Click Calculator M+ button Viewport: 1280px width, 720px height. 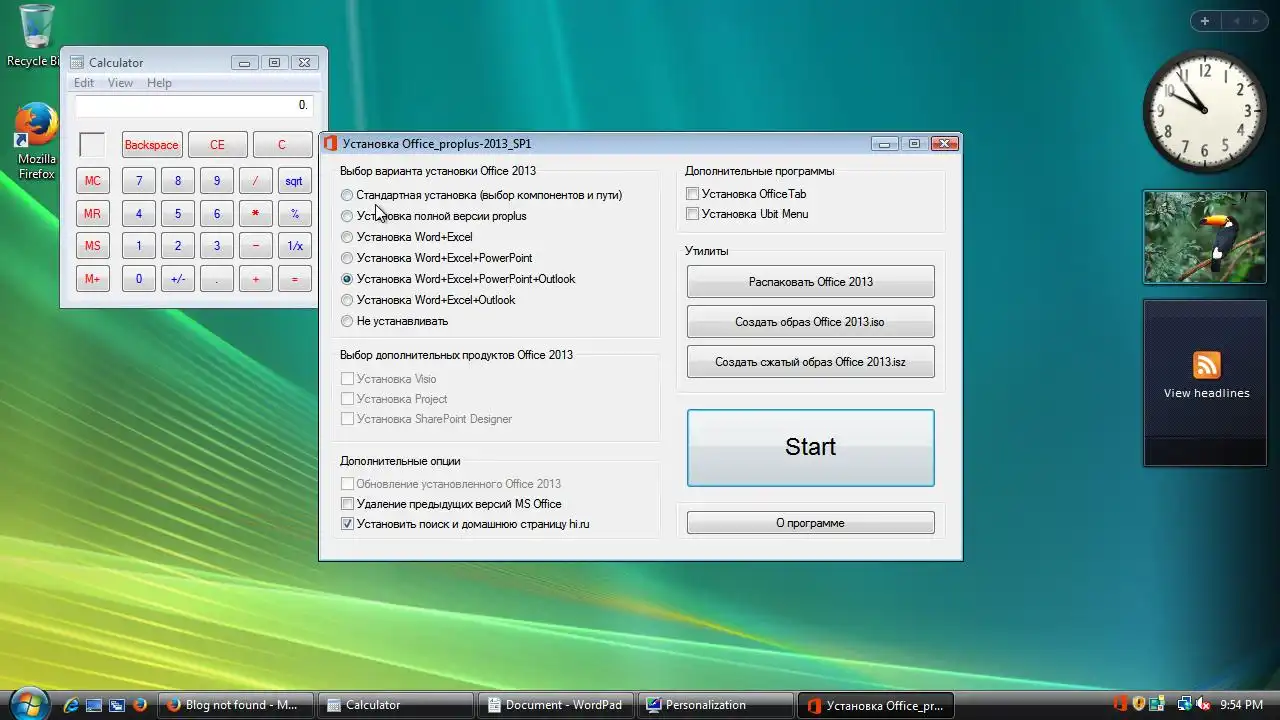click(92, 279)
